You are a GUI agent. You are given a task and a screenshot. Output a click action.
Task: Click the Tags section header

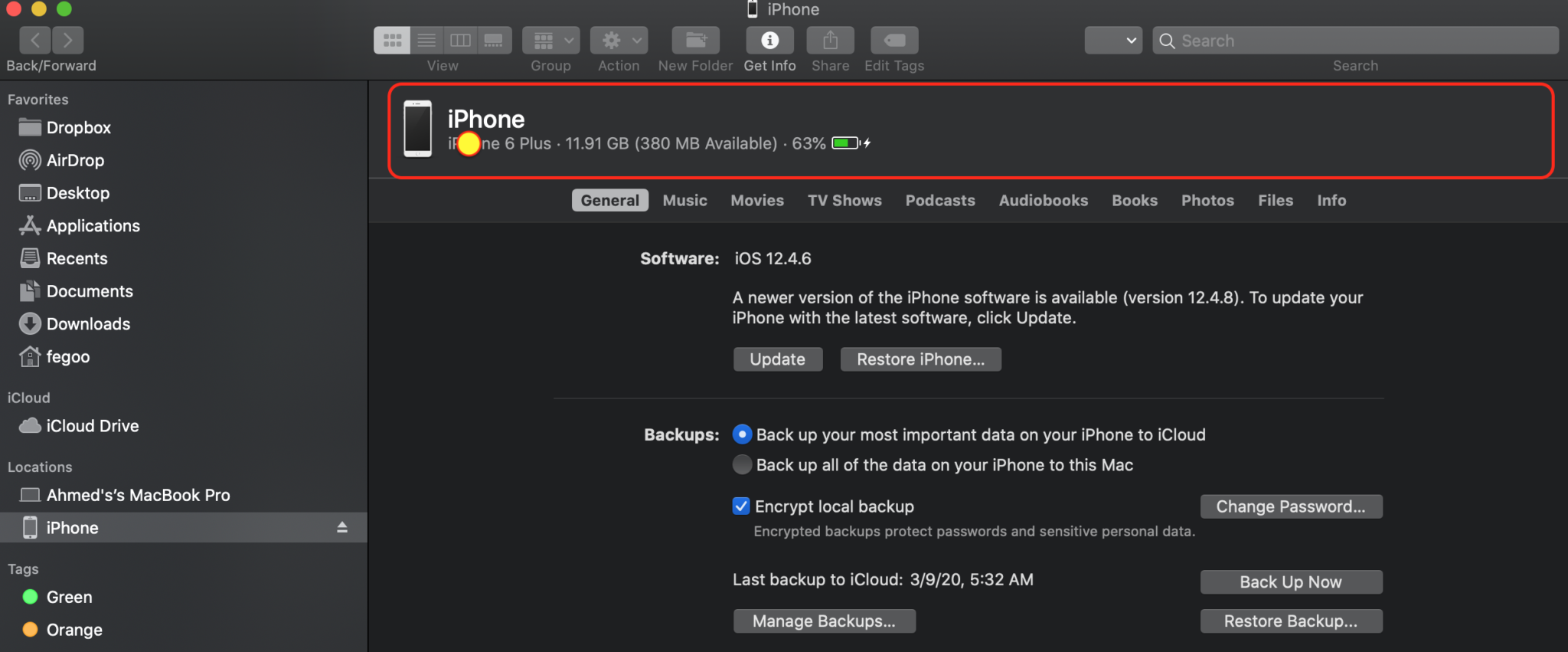[x=23, y=569]
